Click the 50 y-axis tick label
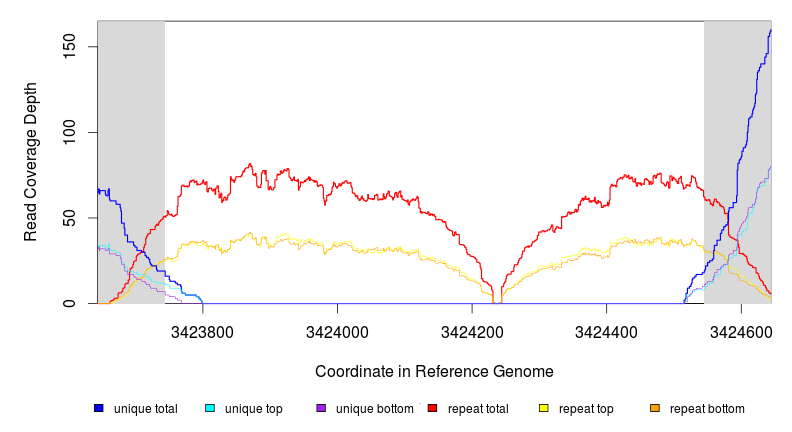The image size is (792, 432). click(74, 218)
